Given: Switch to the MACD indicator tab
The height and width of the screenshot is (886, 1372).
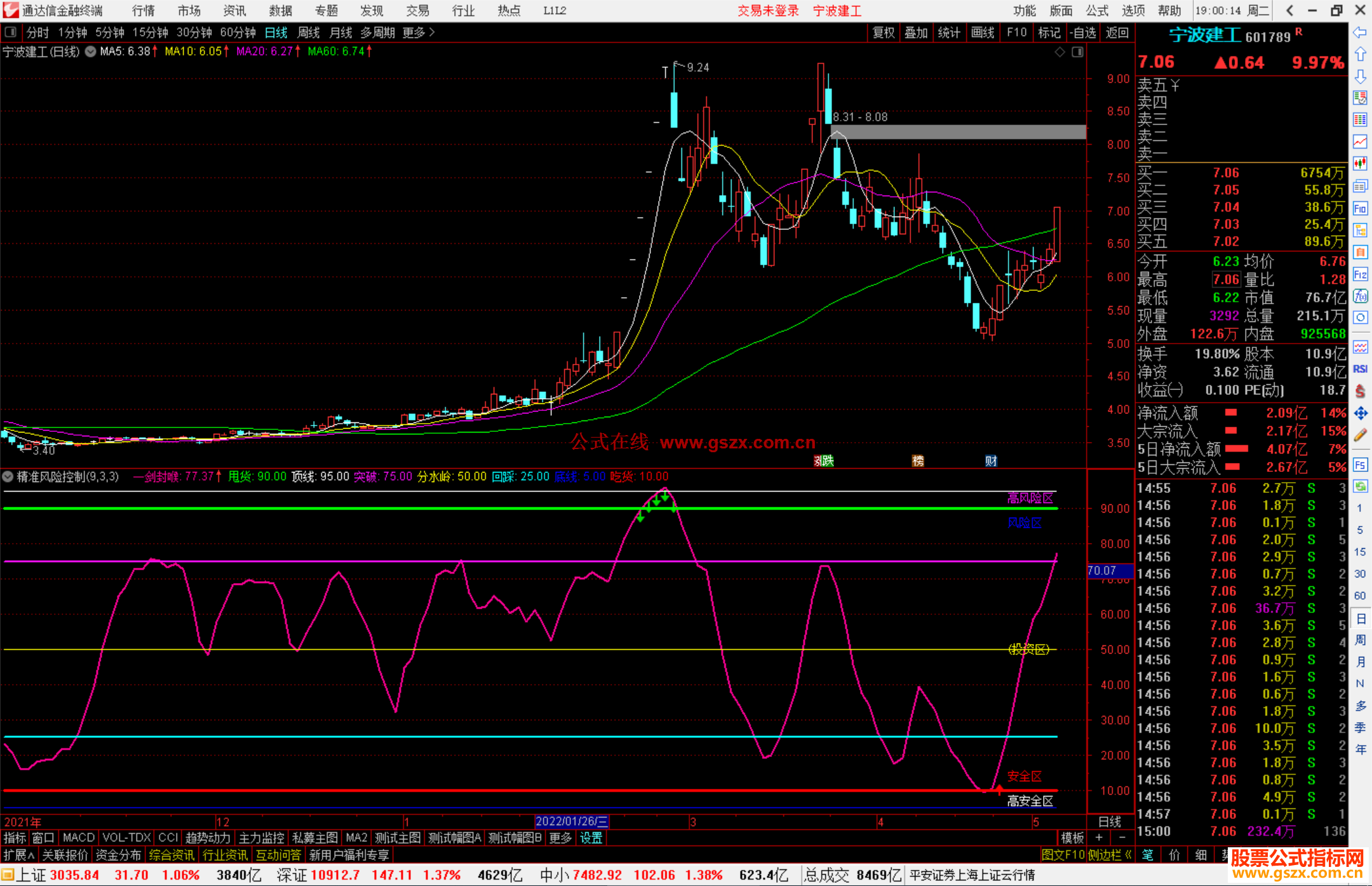Looking at the screenshot, I should pyautogui.click(x=79, y=838).
